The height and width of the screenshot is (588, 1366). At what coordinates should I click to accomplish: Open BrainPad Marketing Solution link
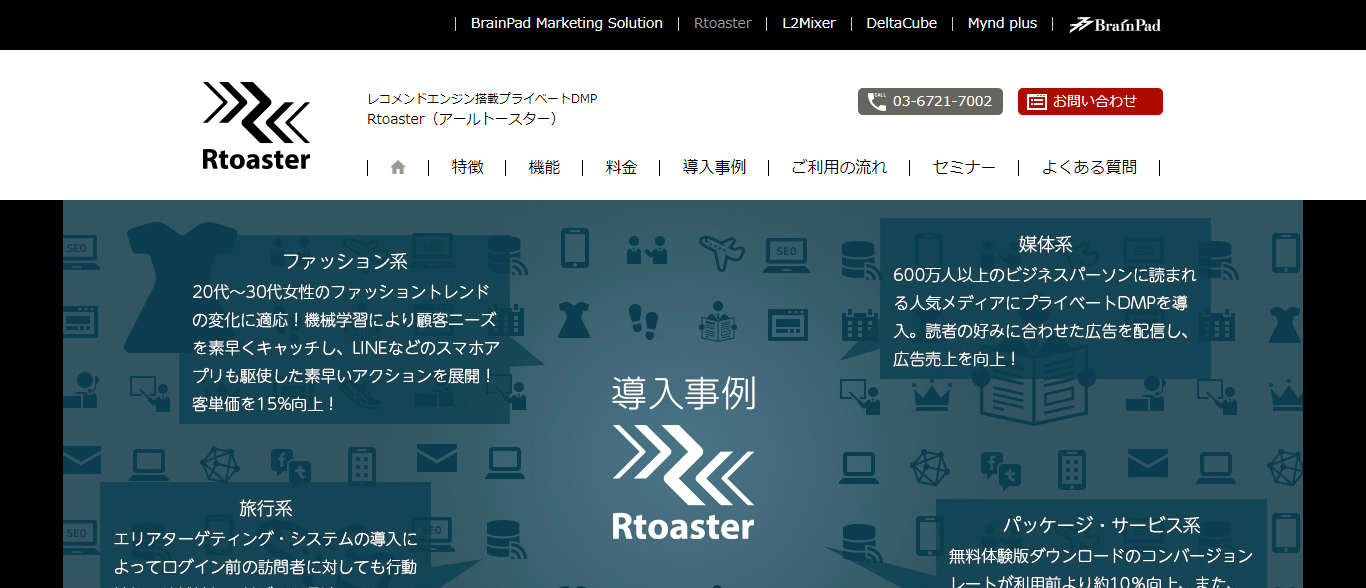(x=567, y=23)
